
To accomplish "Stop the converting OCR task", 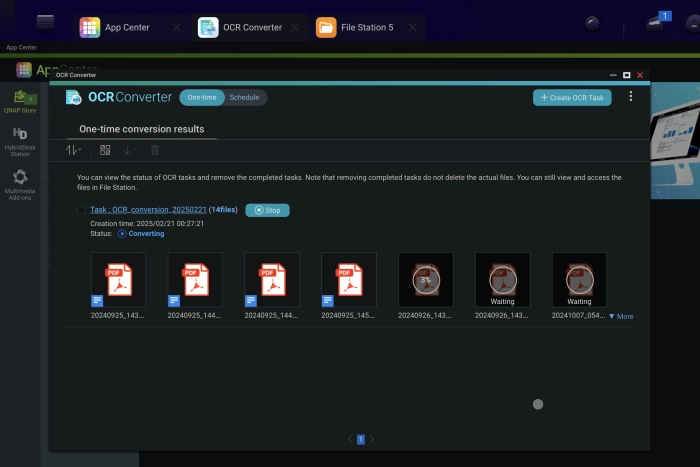I will pyautogui.click(x=267, y=210).
